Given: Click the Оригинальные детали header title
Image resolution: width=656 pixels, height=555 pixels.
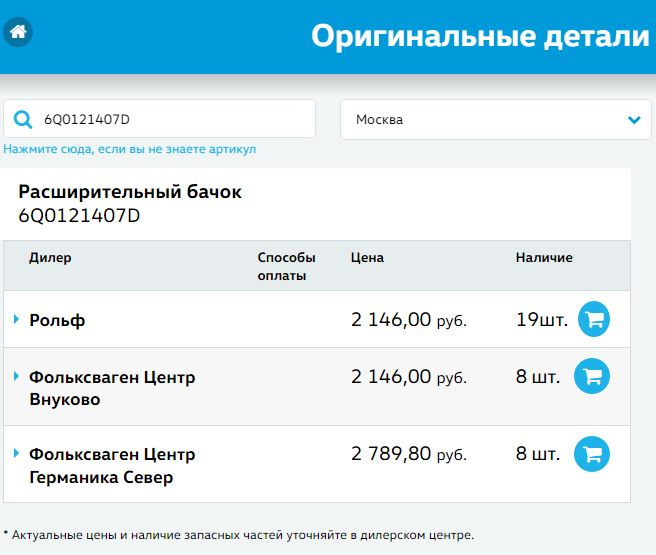Looking at the screenshot, I should pyautogui.click(x=480, y=36).
